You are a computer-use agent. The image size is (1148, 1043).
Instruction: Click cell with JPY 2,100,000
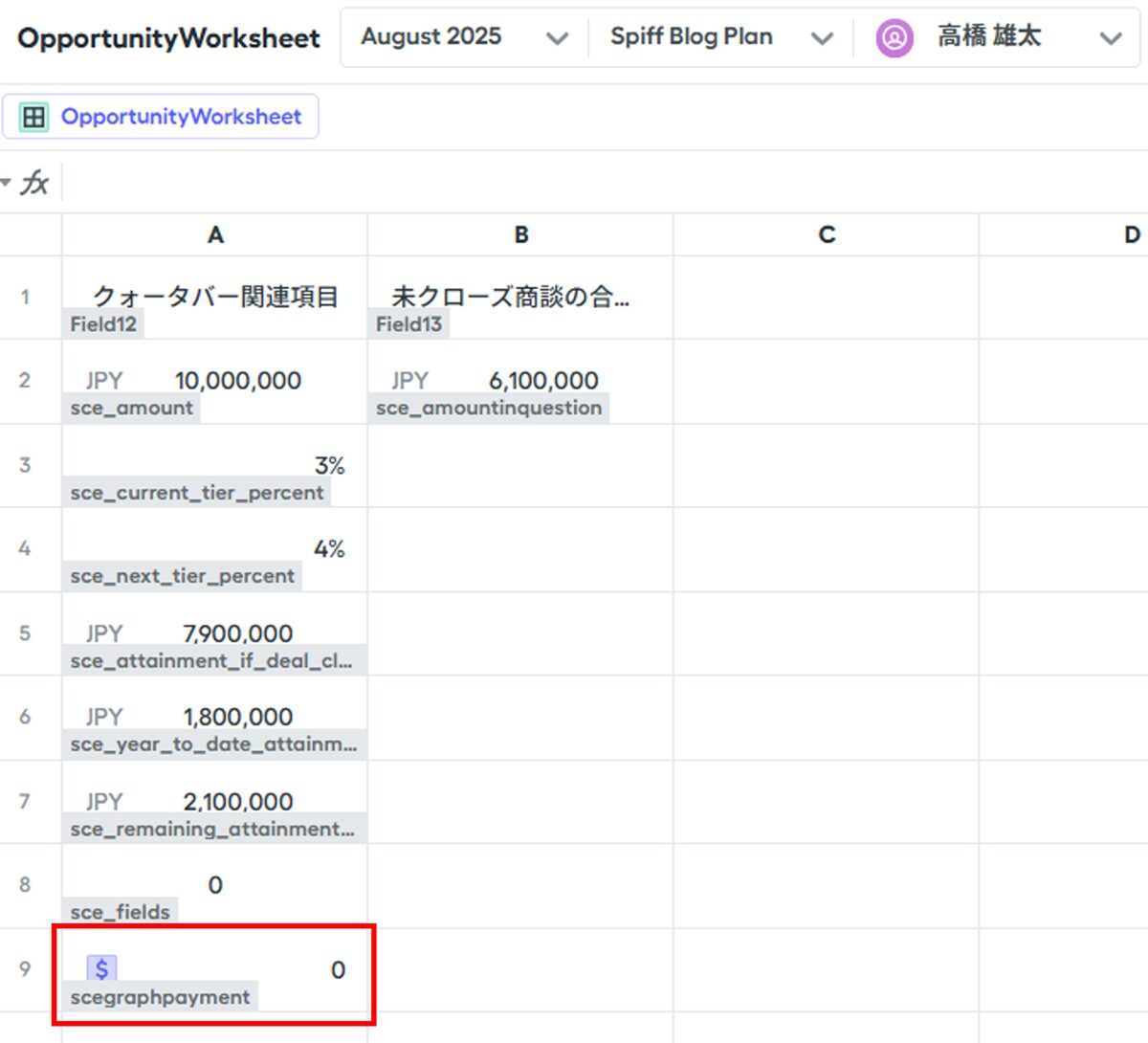(x=215, y=801)
